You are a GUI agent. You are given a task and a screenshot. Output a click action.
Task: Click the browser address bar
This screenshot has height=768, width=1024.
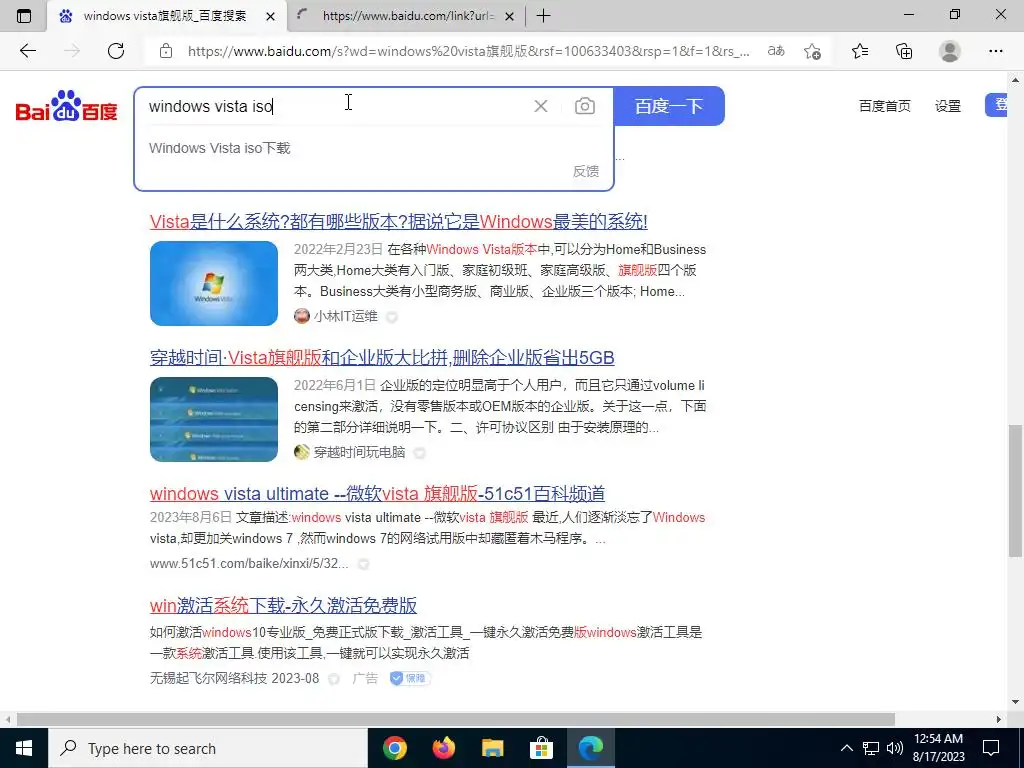point(468,51)
